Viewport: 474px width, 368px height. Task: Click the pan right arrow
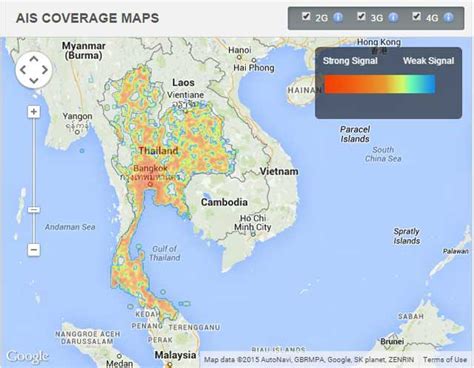[45, 70]
